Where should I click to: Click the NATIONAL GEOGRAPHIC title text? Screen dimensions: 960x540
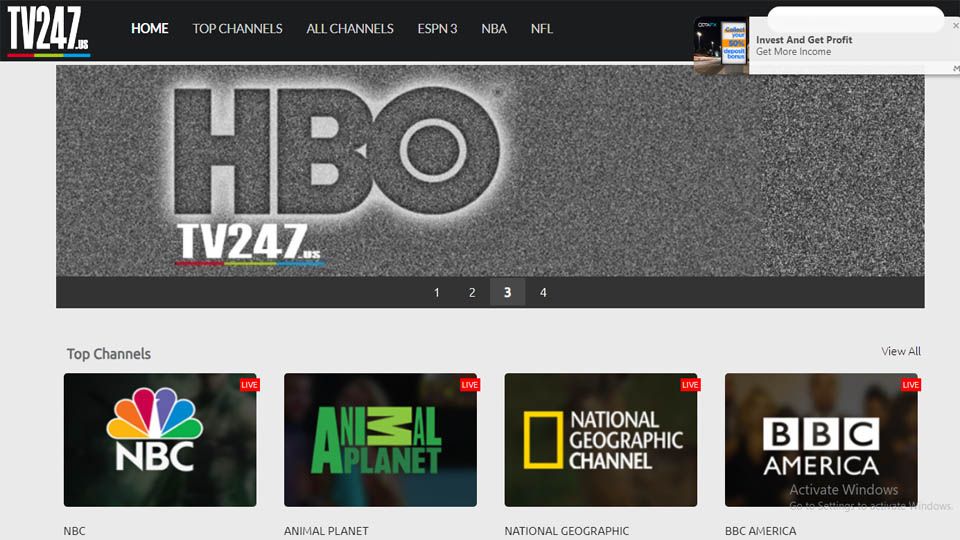[x=566, y=531]
